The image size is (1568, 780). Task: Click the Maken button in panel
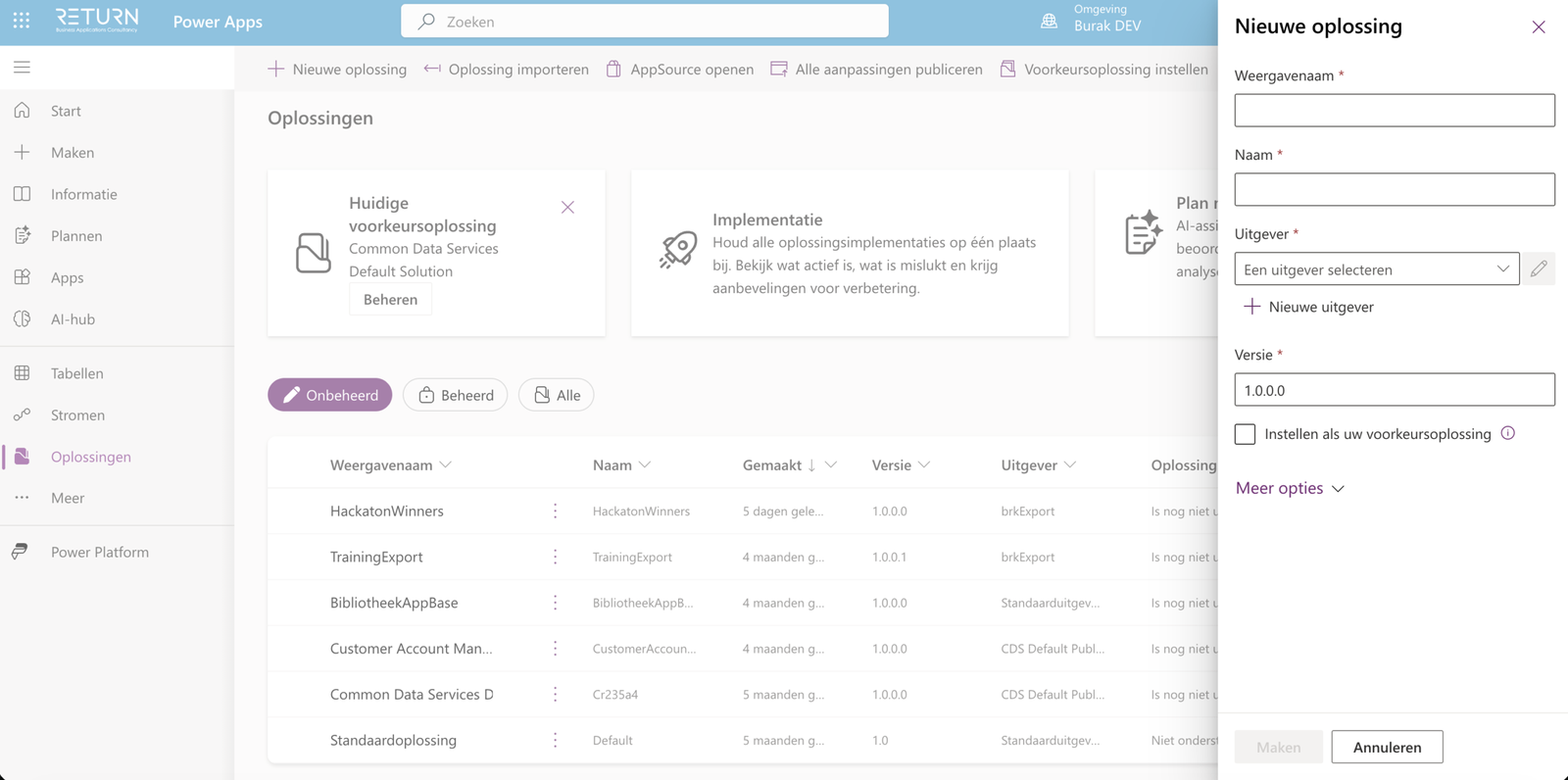1278,747
